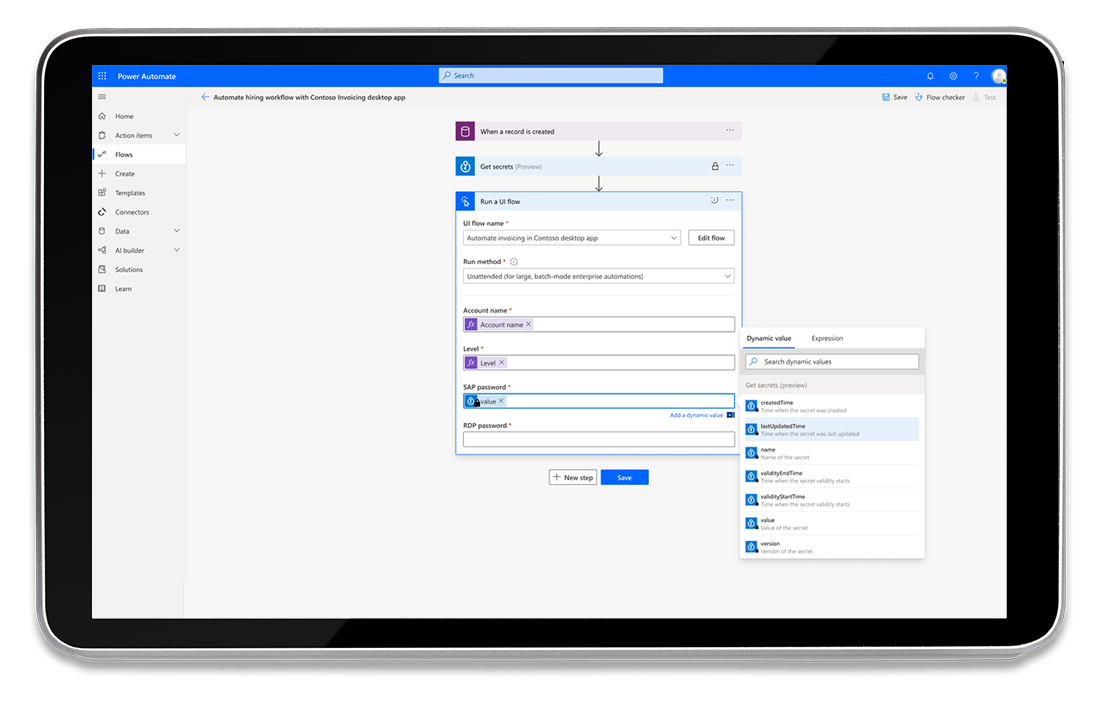The width and height of the screenshot is (1100, 720).
Task: Open the settings gear icon
Action: (x=953, y=76)
